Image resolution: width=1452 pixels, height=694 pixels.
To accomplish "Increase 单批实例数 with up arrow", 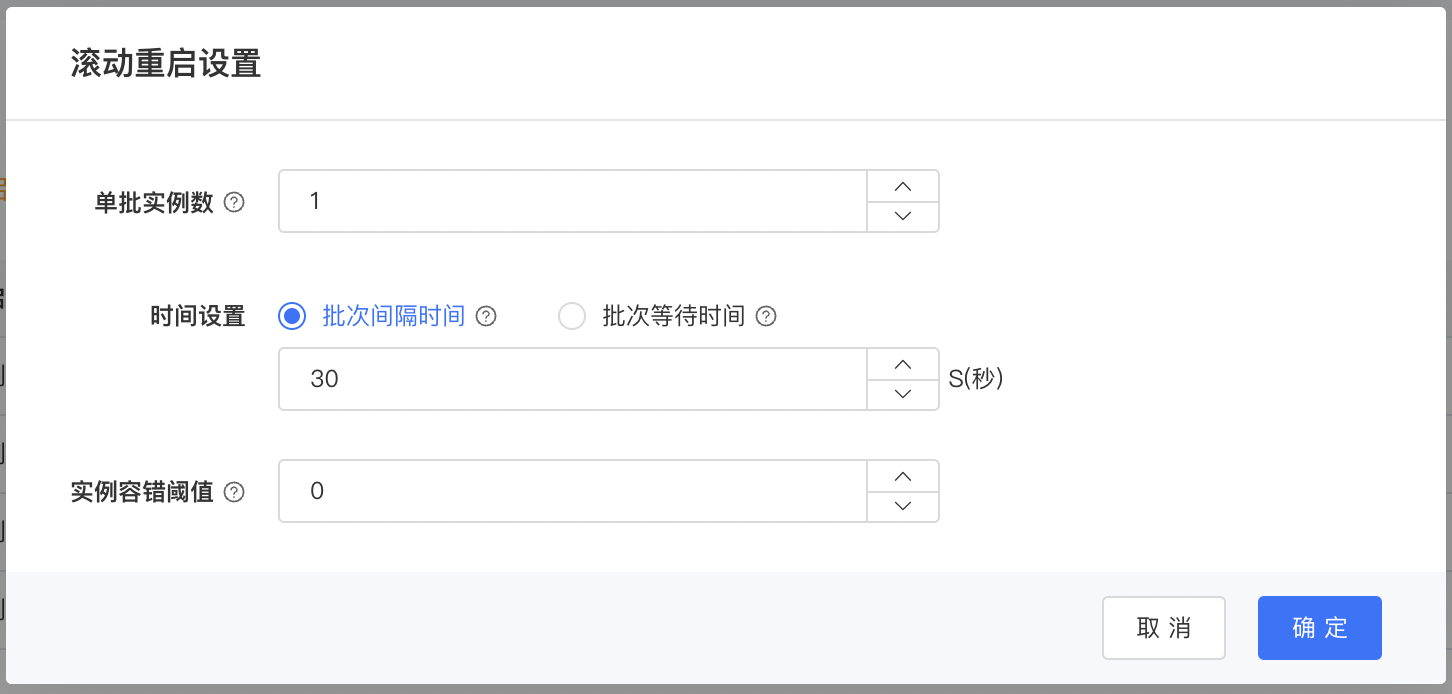I will (x=903, y=187).
